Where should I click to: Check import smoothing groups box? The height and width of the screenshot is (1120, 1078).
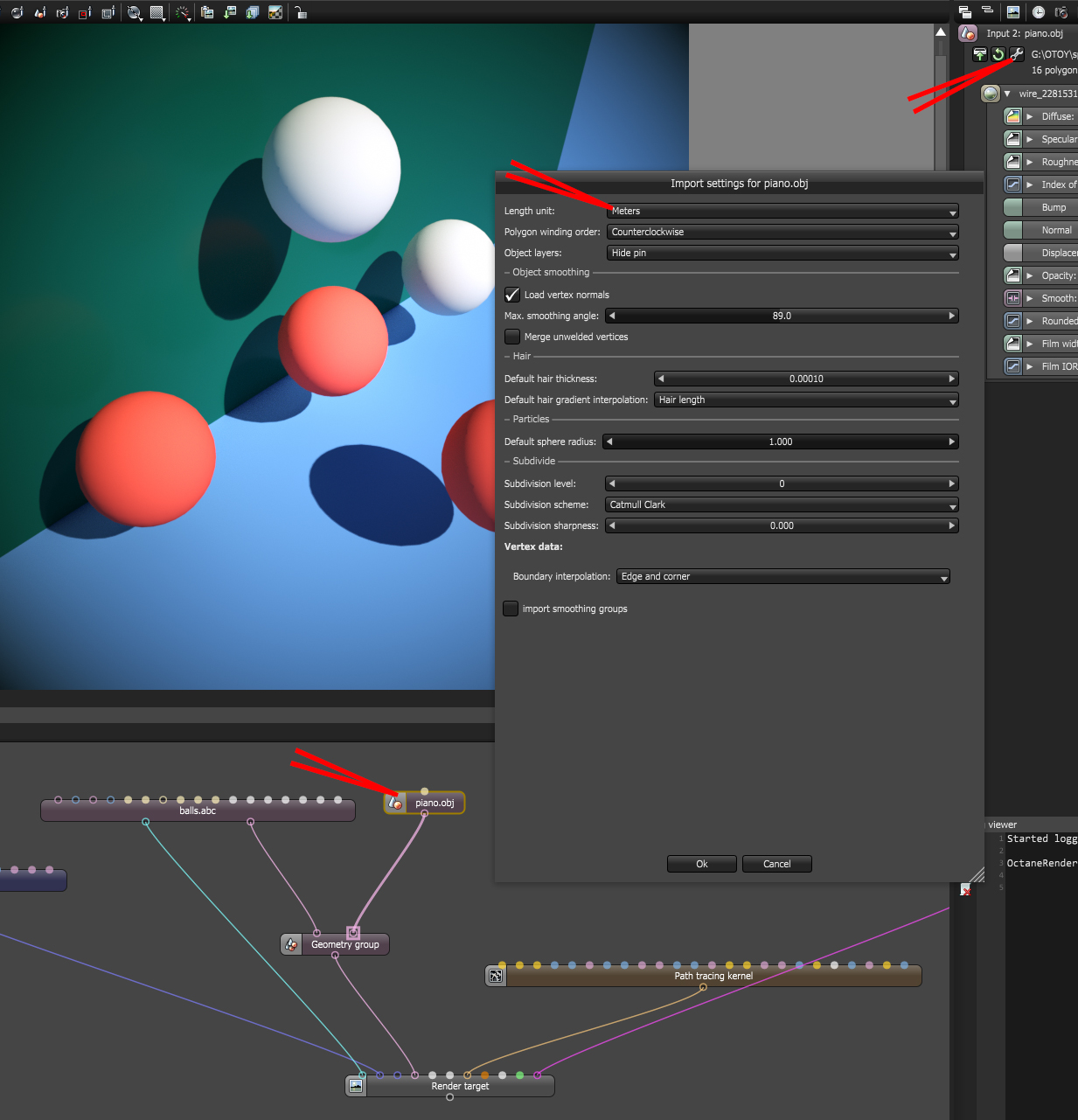[x=511, y=609]
